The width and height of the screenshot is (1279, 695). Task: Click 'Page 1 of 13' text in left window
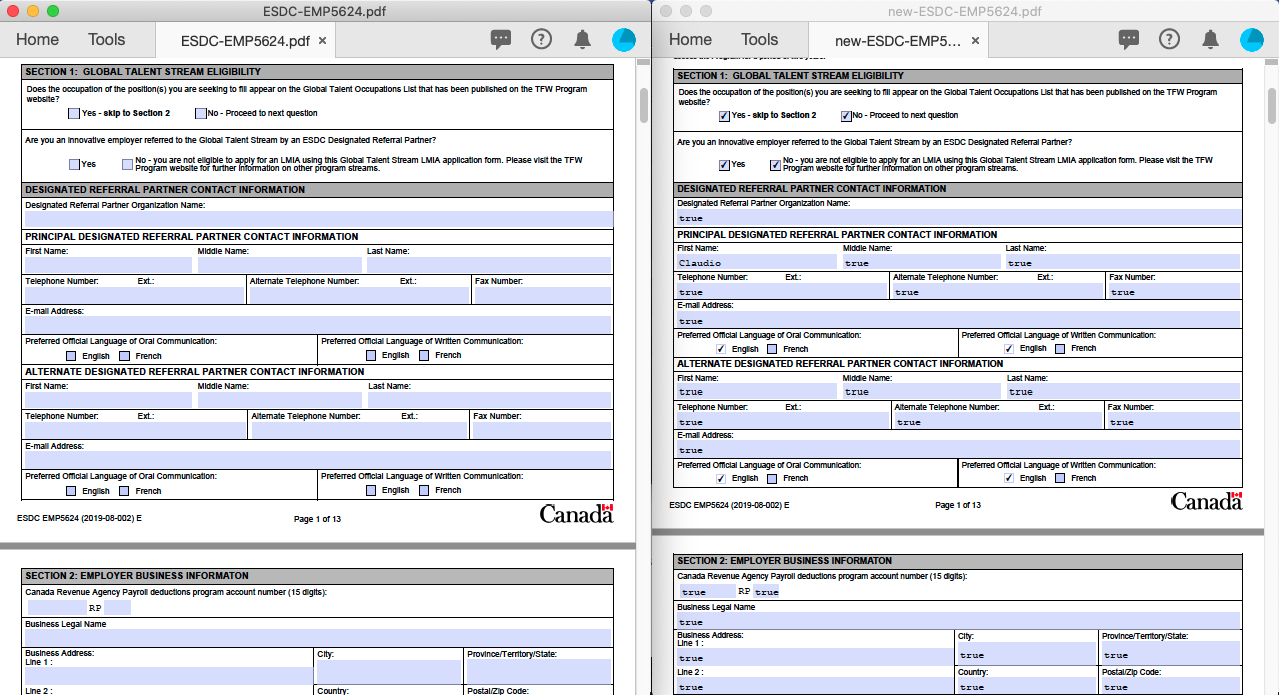(317, 519)
